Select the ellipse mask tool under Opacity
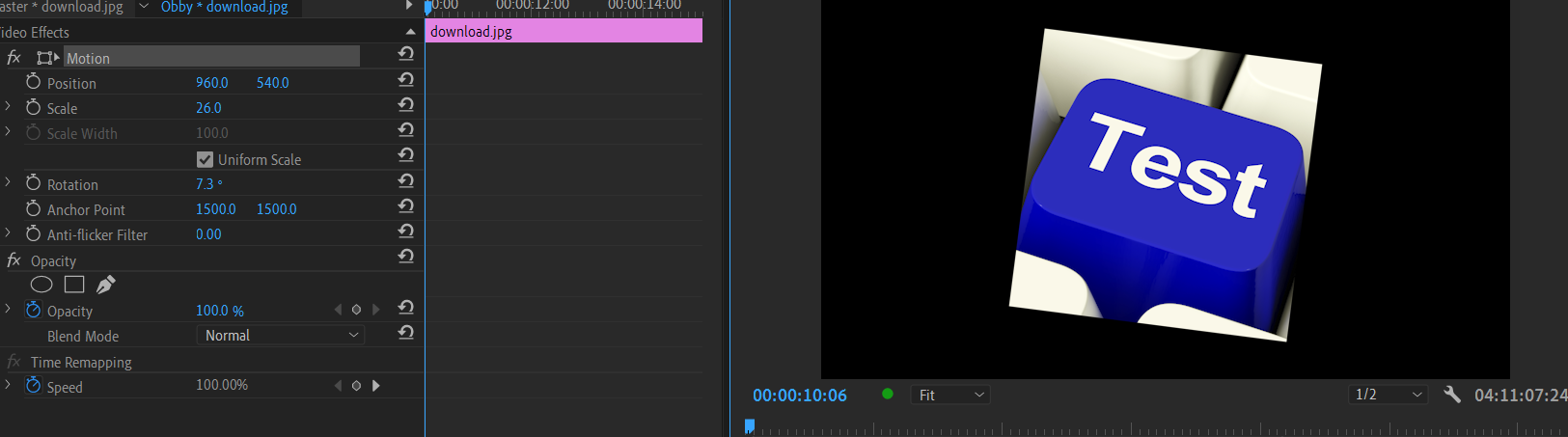 click(x=41, y=285)
